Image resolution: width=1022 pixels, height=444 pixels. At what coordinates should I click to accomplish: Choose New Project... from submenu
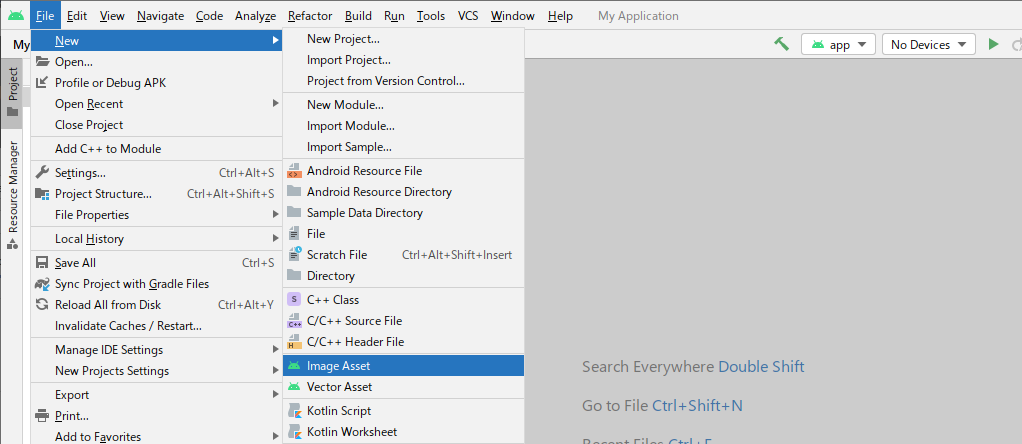coord(403,39)
